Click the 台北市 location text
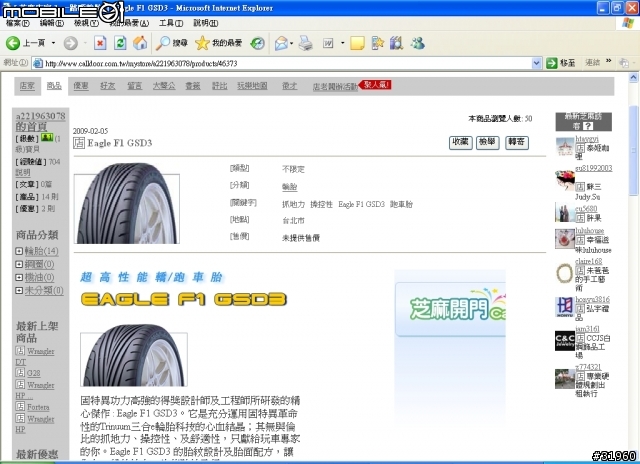Viewport: 640px width, 464px height. [293, 221]
